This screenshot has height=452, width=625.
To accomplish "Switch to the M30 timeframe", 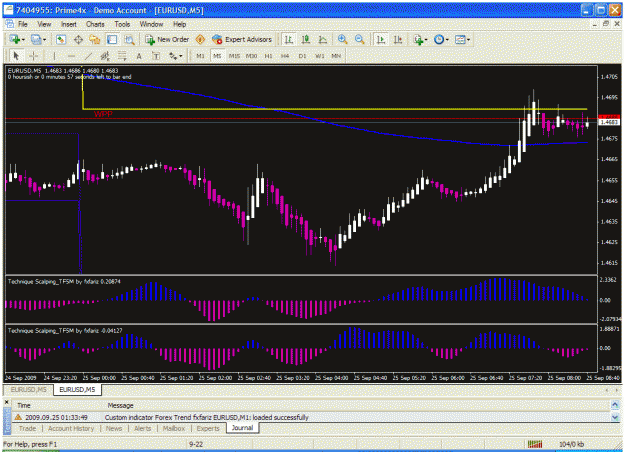I will tap(251, 56).
